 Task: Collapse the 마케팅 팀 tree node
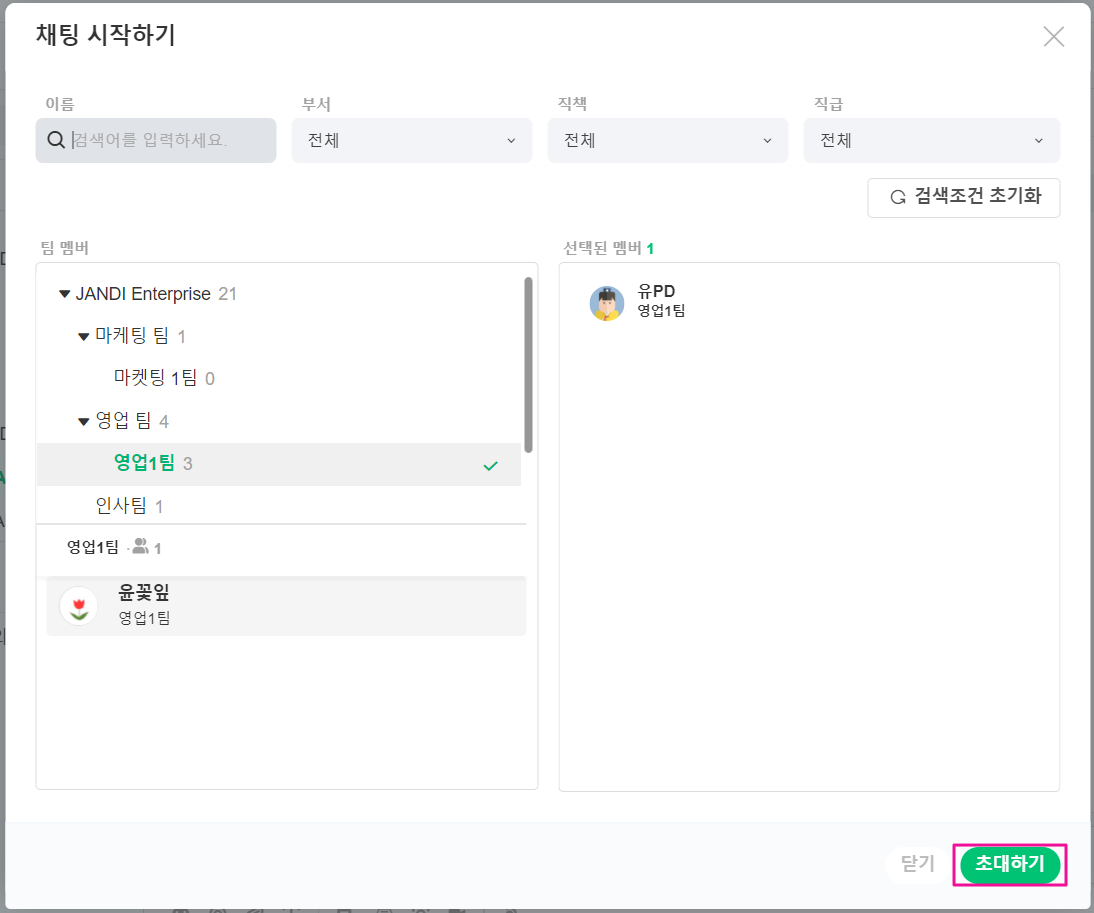tap(84, 337)
